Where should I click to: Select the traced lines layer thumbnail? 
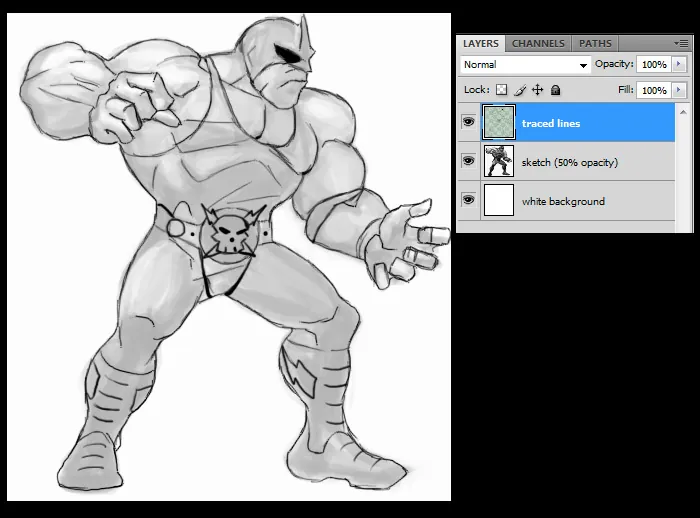click(499, 122)
